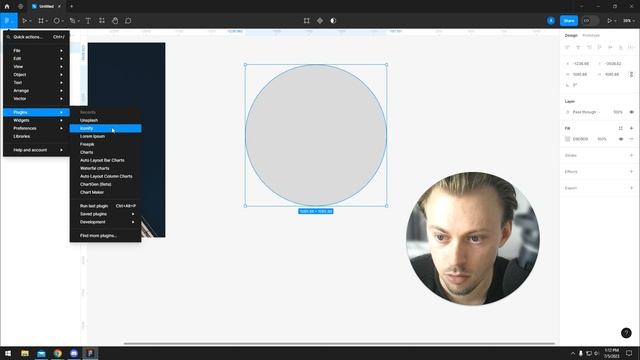Open the Resources components tool
The width and height of the screenshot is (640, 360).
(102, 20)
